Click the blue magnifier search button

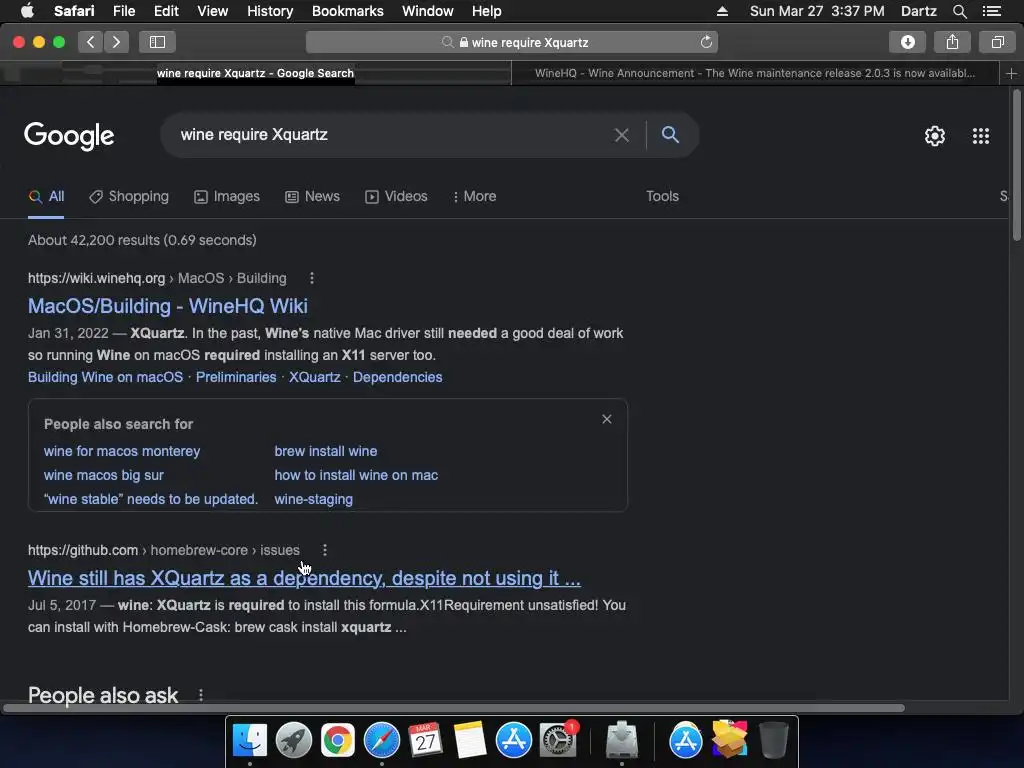(x=670, y=135)
